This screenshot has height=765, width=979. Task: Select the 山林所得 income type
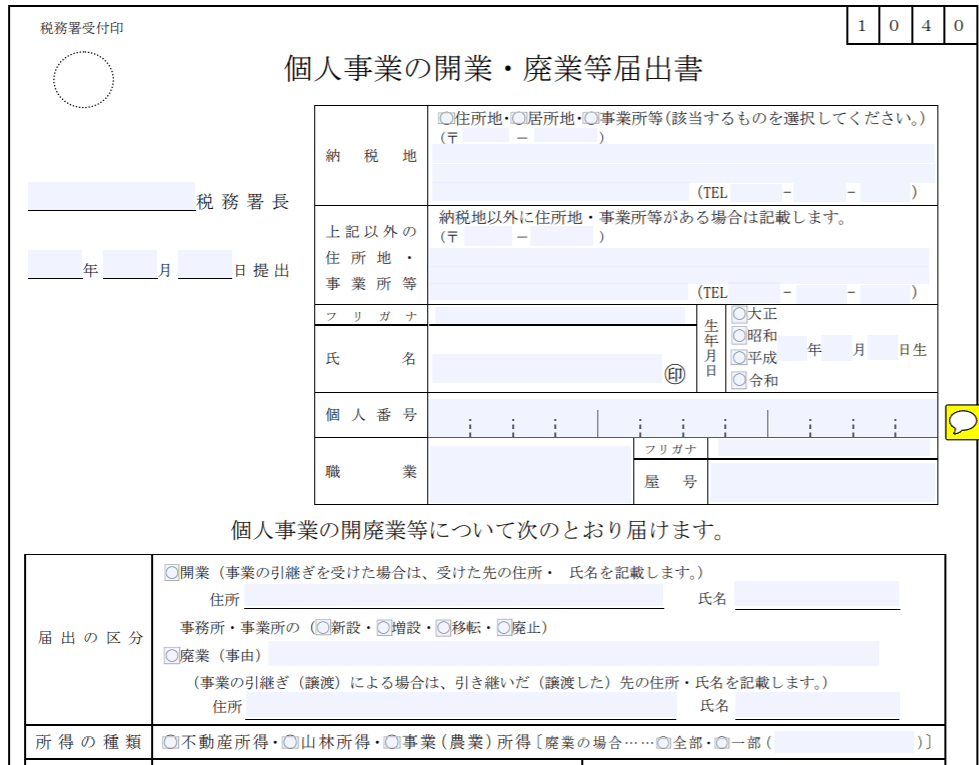coord(290,742)
